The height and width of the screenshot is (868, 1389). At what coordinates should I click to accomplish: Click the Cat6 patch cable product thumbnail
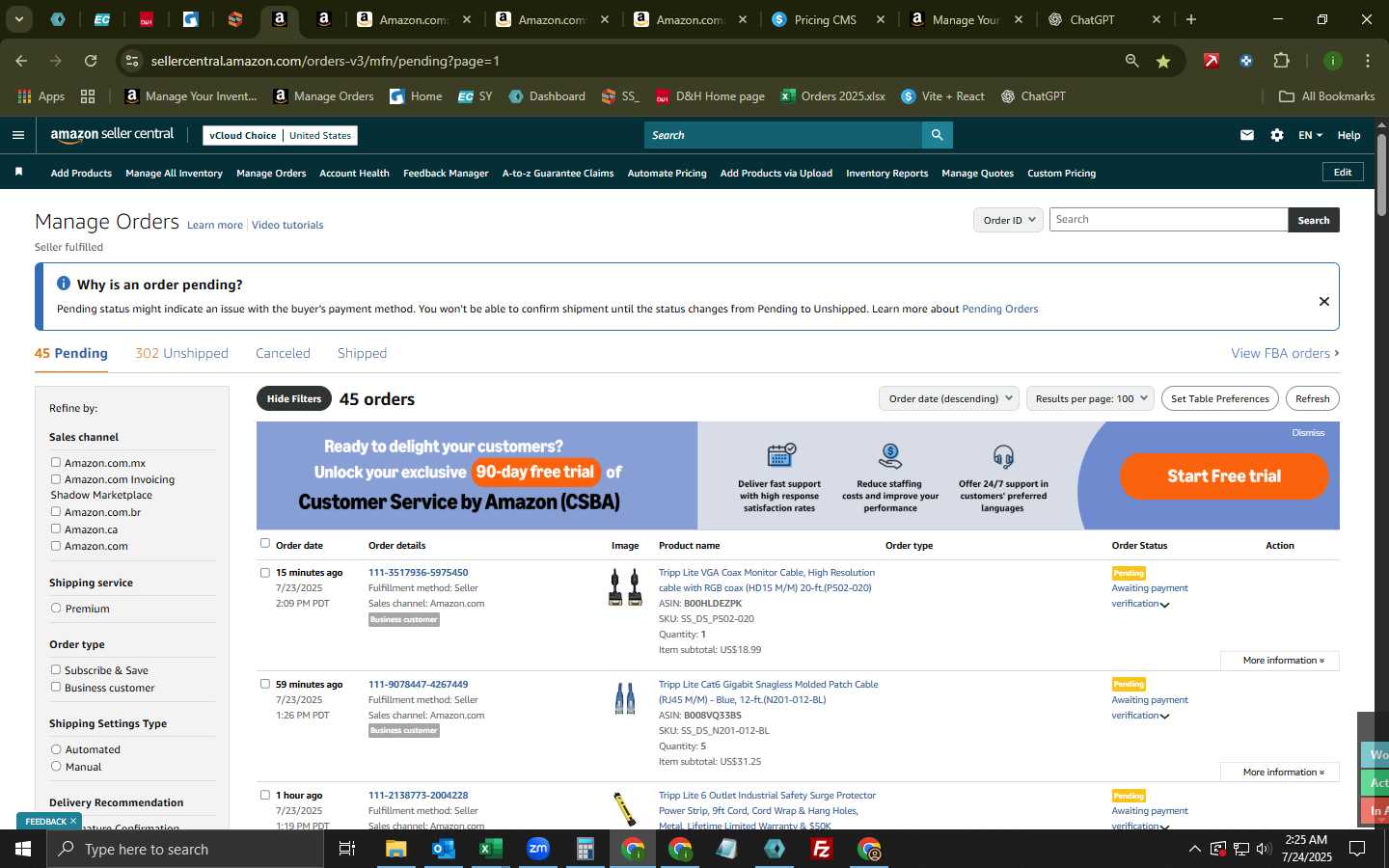625,697
